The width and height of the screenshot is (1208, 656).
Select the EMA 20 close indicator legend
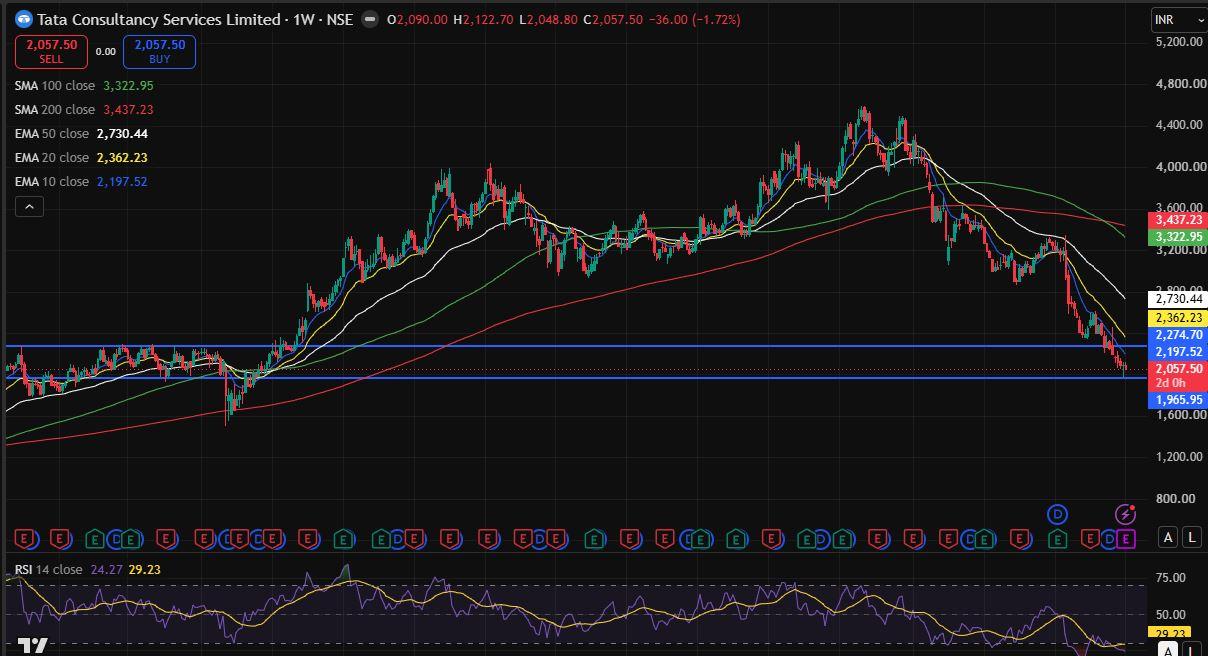[52, 158]
